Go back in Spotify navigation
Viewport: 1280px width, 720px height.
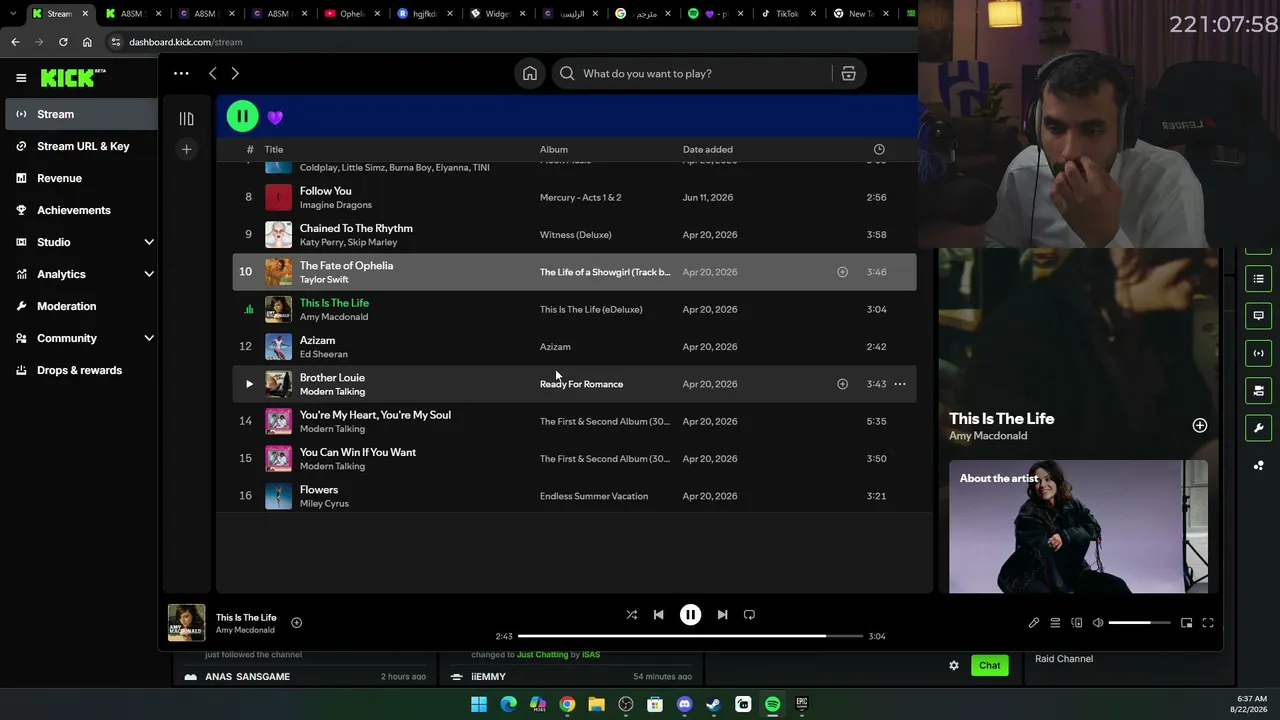[x=213, y=73]
